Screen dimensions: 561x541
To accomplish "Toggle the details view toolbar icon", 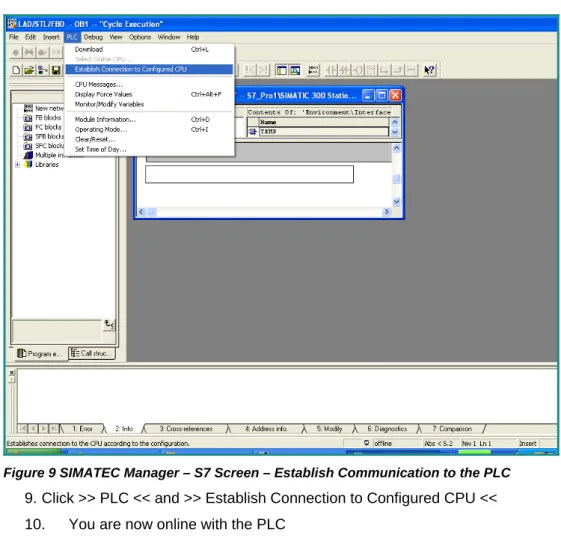I will [x=295, y=70].
